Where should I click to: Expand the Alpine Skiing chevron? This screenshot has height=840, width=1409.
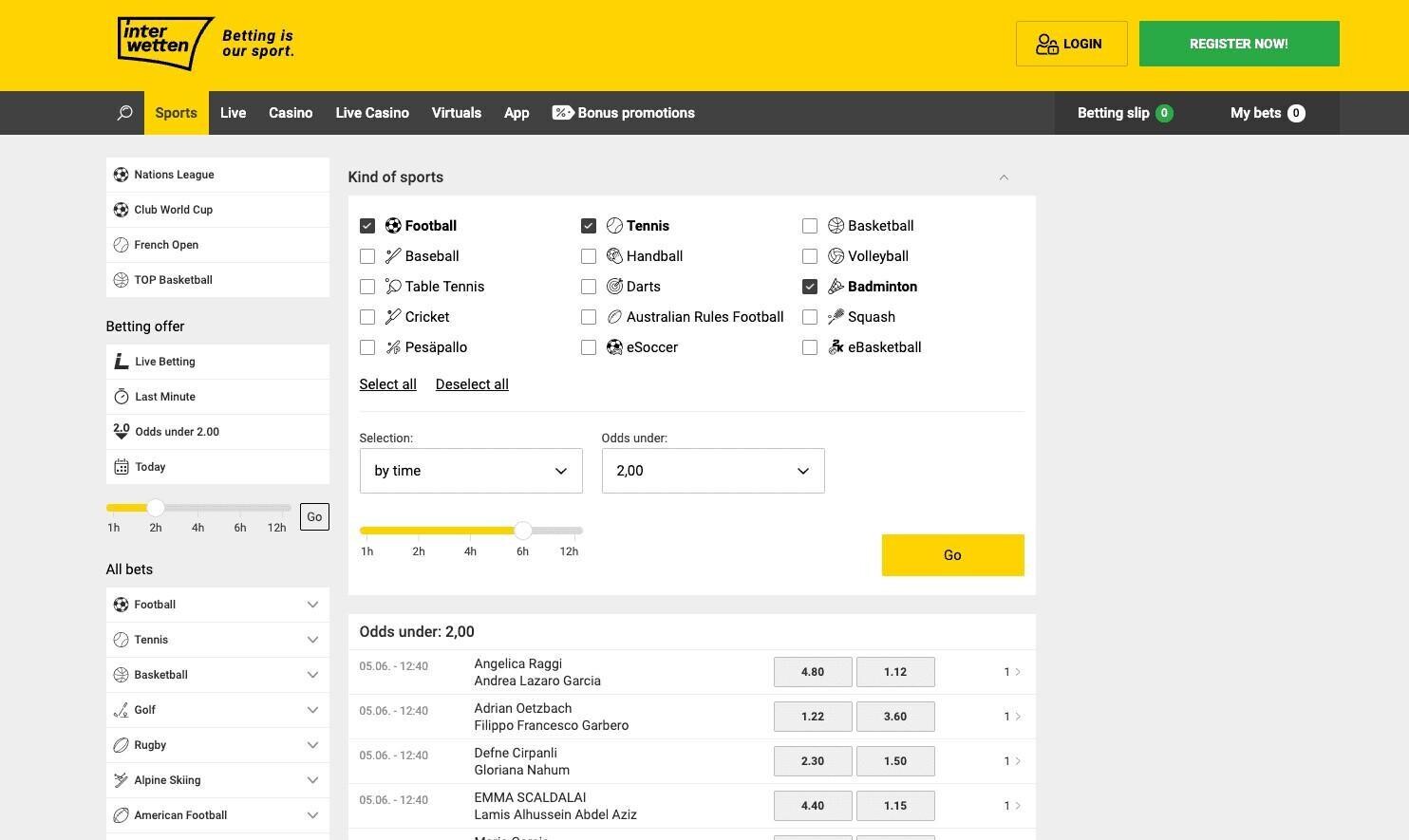pos(312,780)
